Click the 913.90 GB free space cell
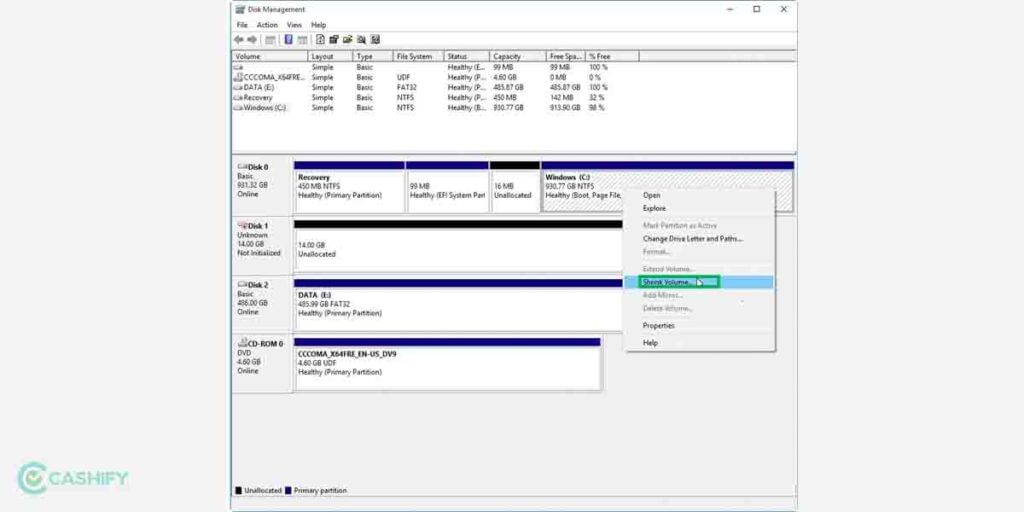 (565, 108)
